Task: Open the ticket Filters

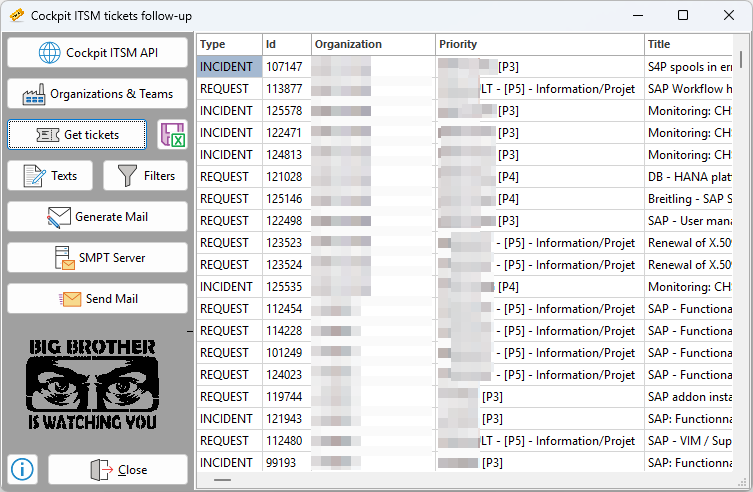Action: pyautogui.click(x=146, y=176)
